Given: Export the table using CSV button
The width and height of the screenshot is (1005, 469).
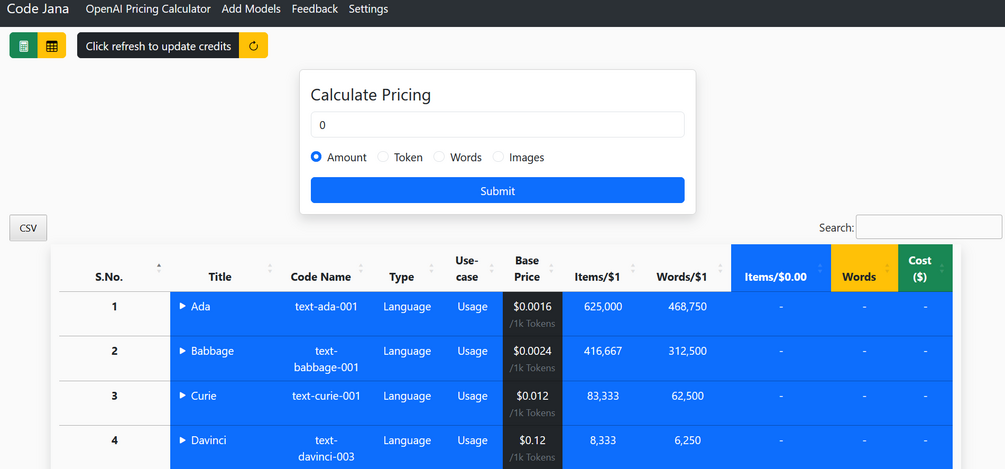Looking at the screenshot, I should click(x=28, y=228).
